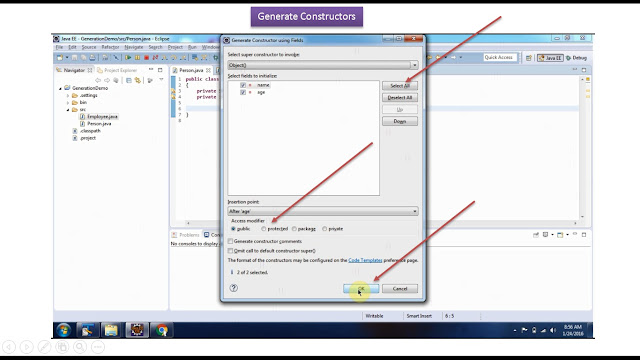The height and width of the screenshot is (360, 640).
Task: Click the green Resume debug icon
Action: 128,58
